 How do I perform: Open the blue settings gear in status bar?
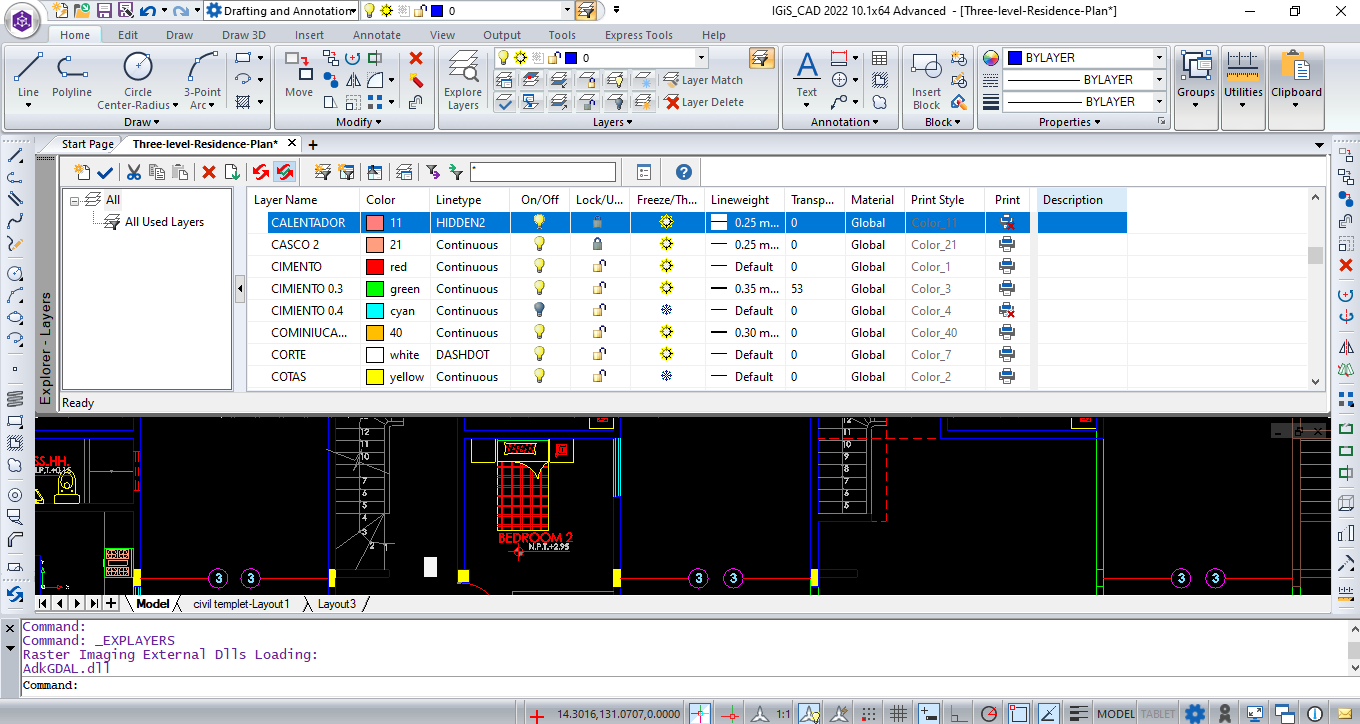(x=1195, y=713)
